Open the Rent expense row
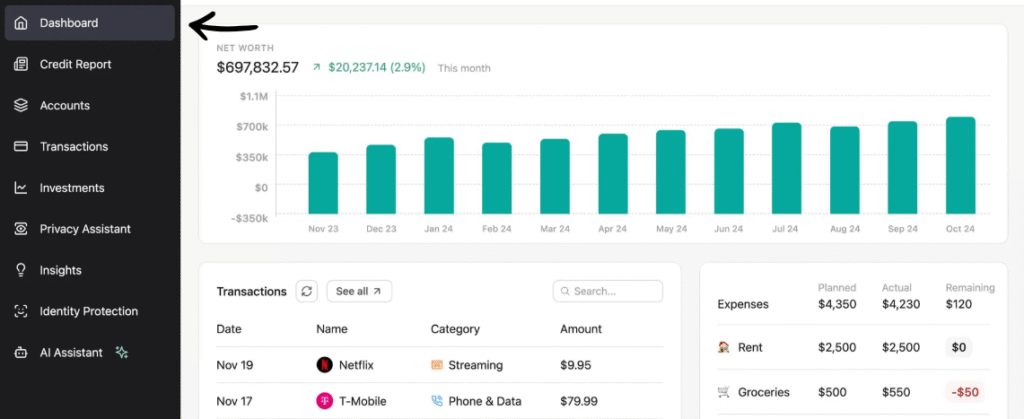Screen dimensions: 1024x419 749,347
